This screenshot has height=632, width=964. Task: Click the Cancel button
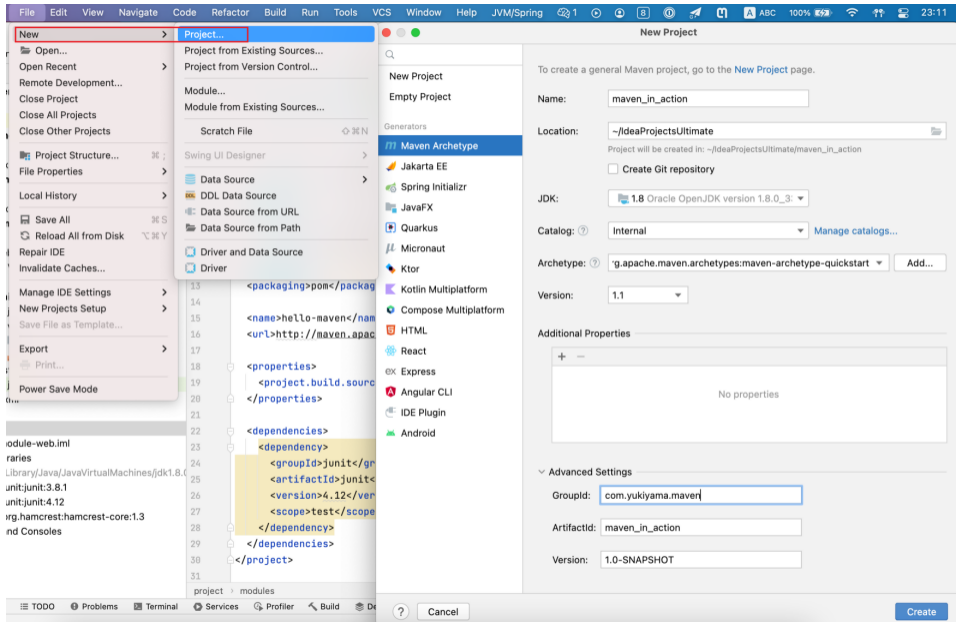point(443,612)
